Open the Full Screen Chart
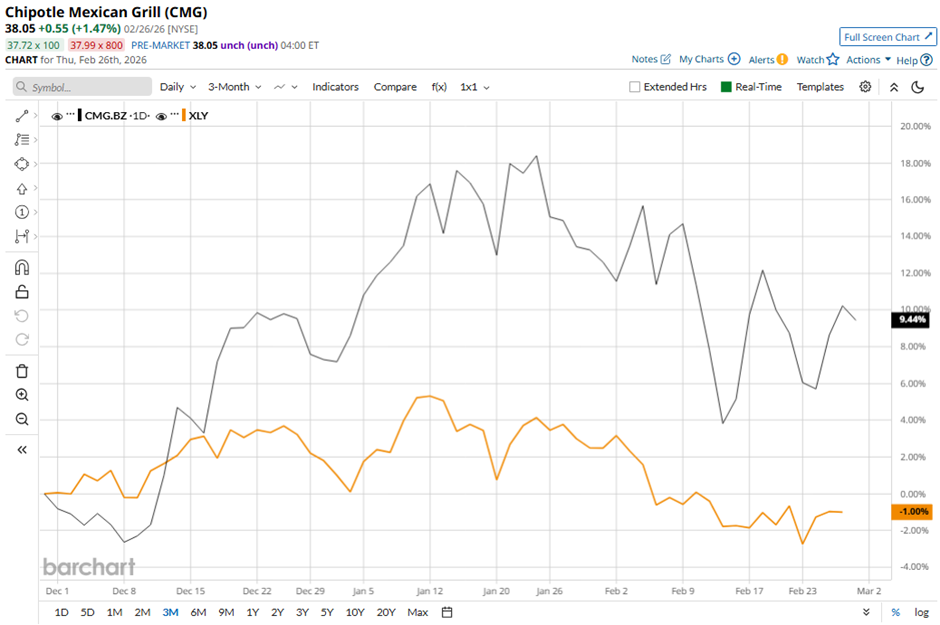 [888, 37]
